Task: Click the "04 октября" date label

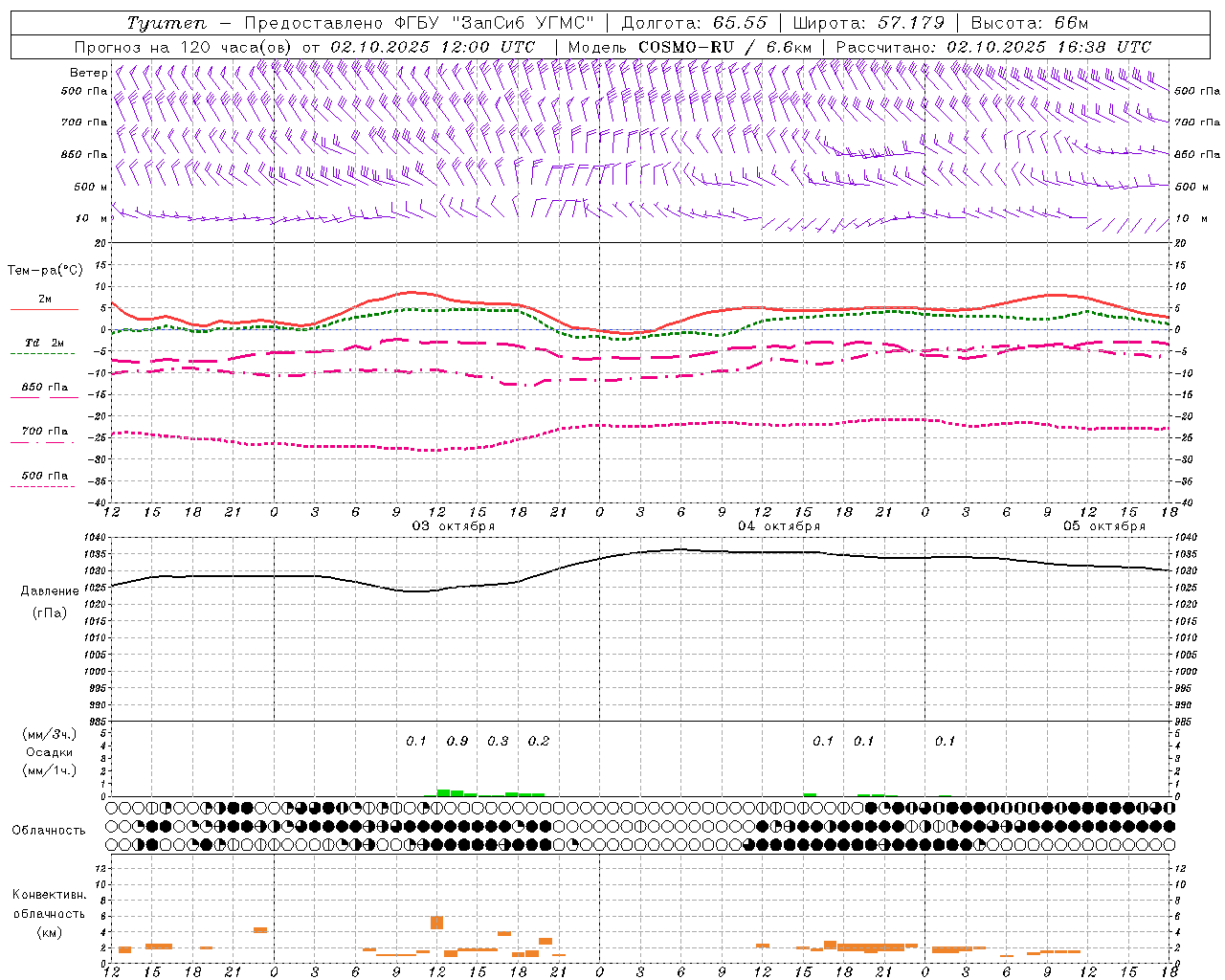Action: point(779,526)
